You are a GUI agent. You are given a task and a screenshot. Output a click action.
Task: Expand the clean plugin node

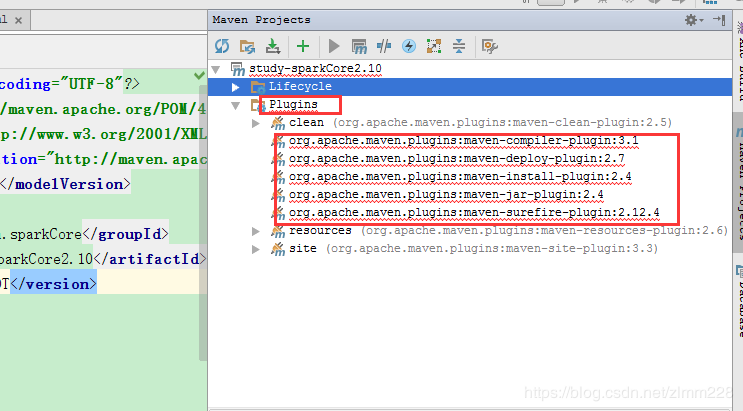coord(256,123)
